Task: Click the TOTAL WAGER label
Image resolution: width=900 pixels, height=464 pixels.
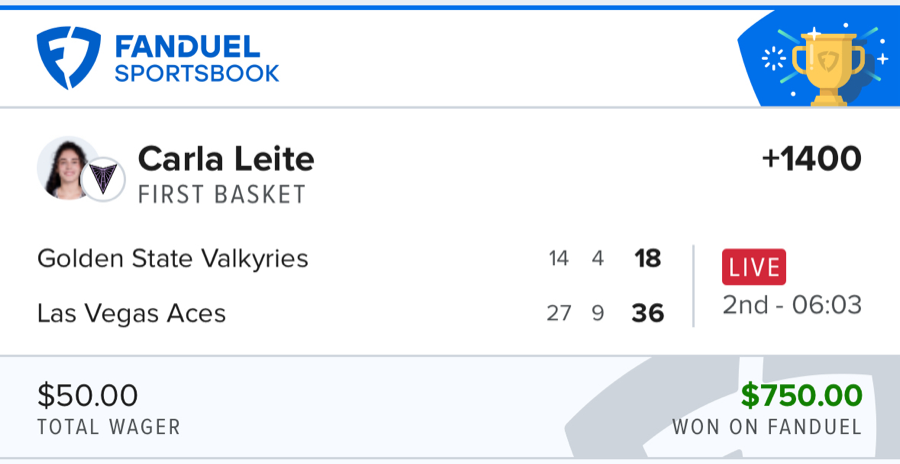Action: 108,427
